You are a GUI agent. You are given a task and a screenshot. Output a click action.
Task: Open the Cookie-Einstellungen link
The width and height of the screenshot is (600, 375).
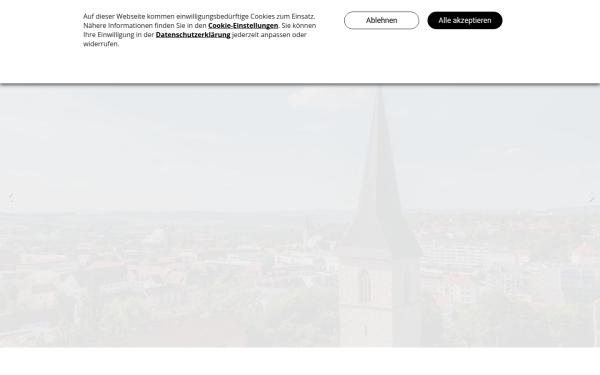point(243,26)
